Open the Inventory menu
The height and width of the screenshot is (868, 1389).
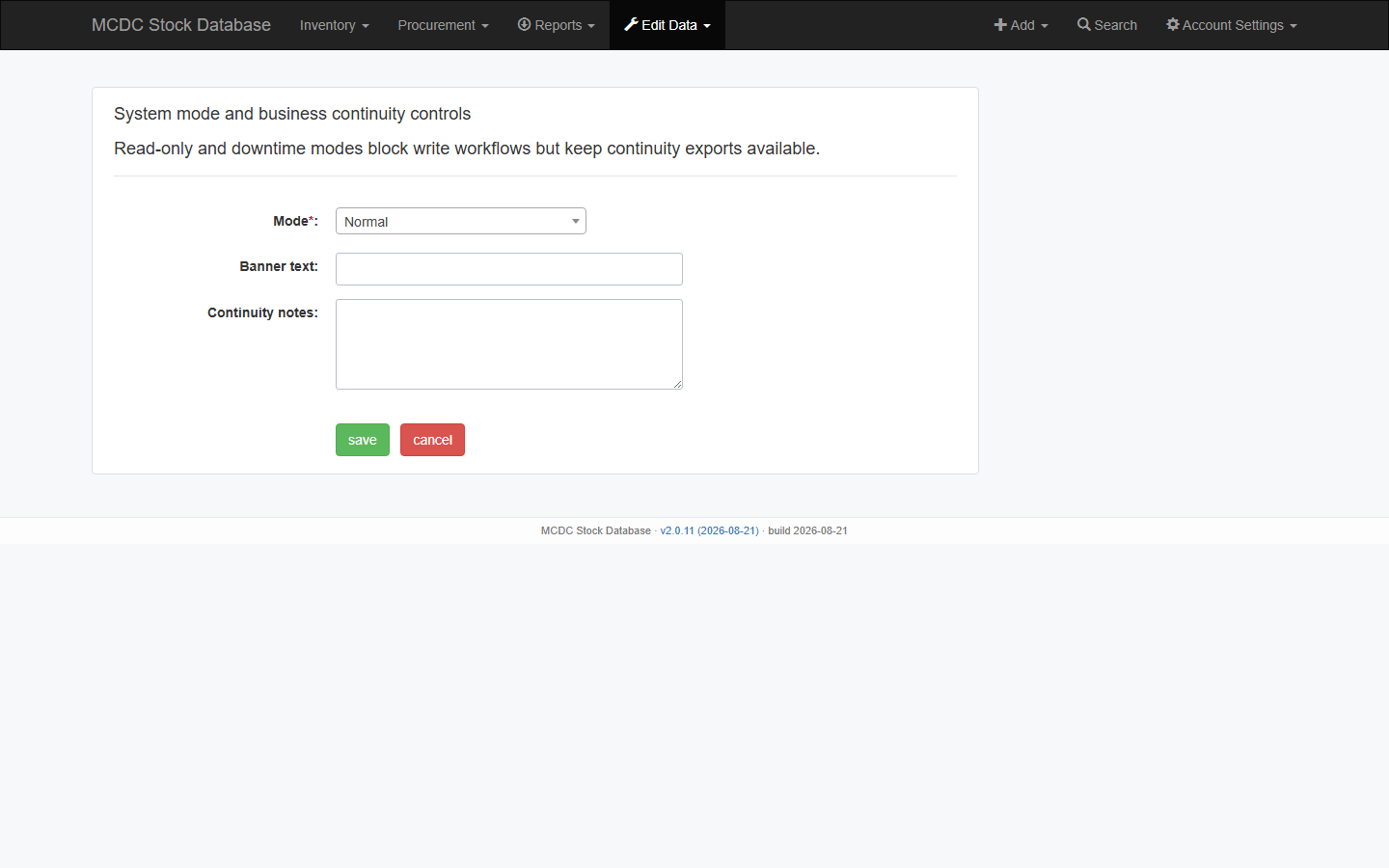click(334, 25)
